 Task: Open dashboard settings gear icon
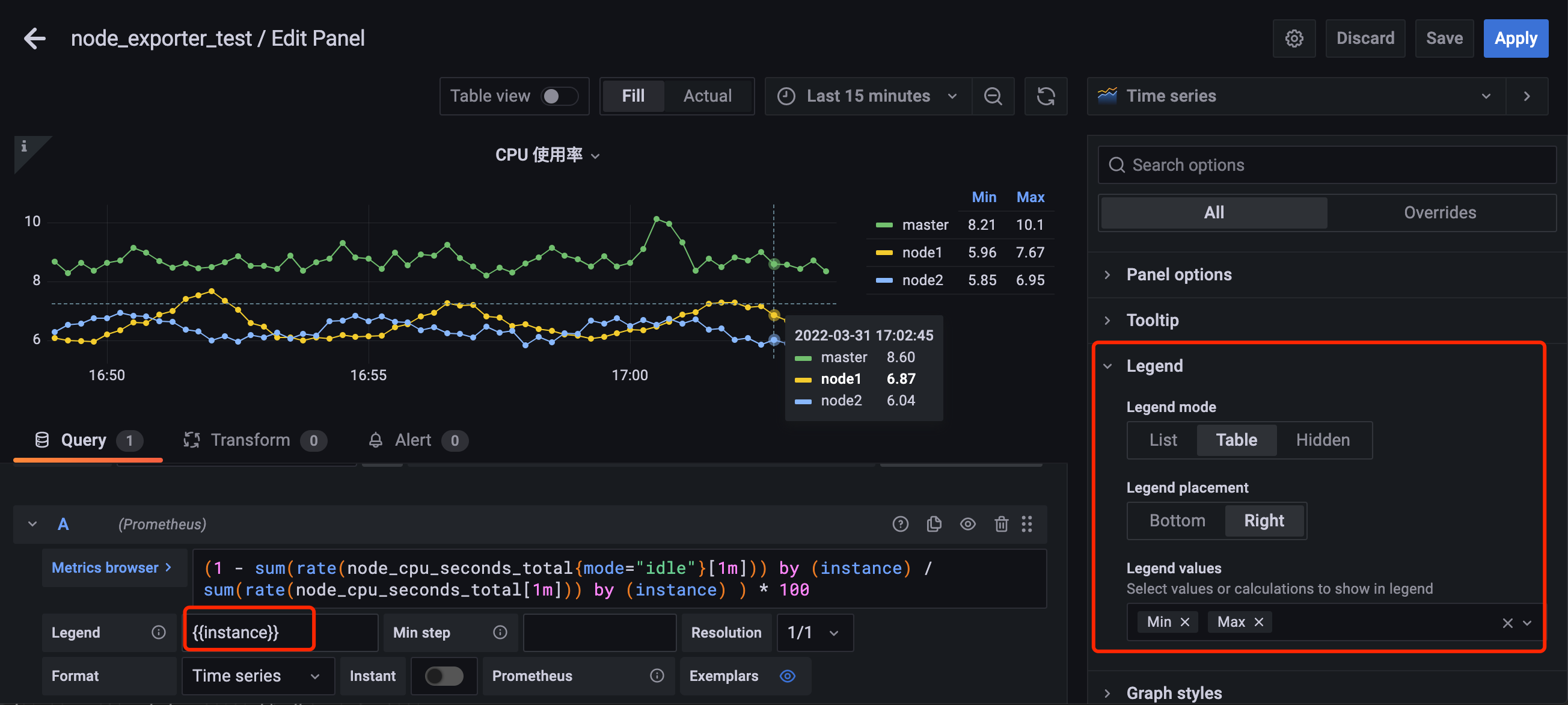pos(1293,38)
